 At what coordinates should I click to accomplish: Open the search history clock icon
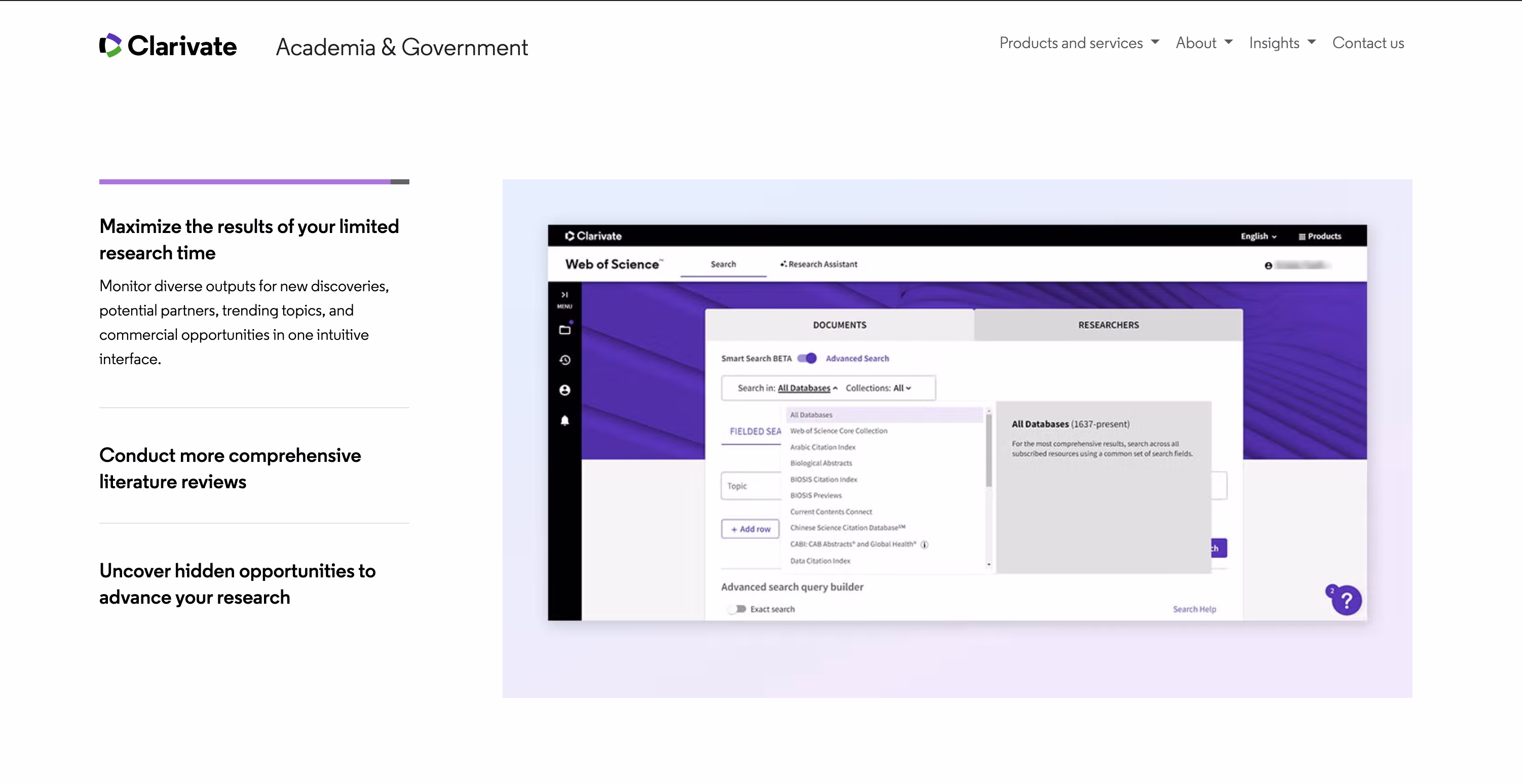pyautogui.click(x=565, y=360)
